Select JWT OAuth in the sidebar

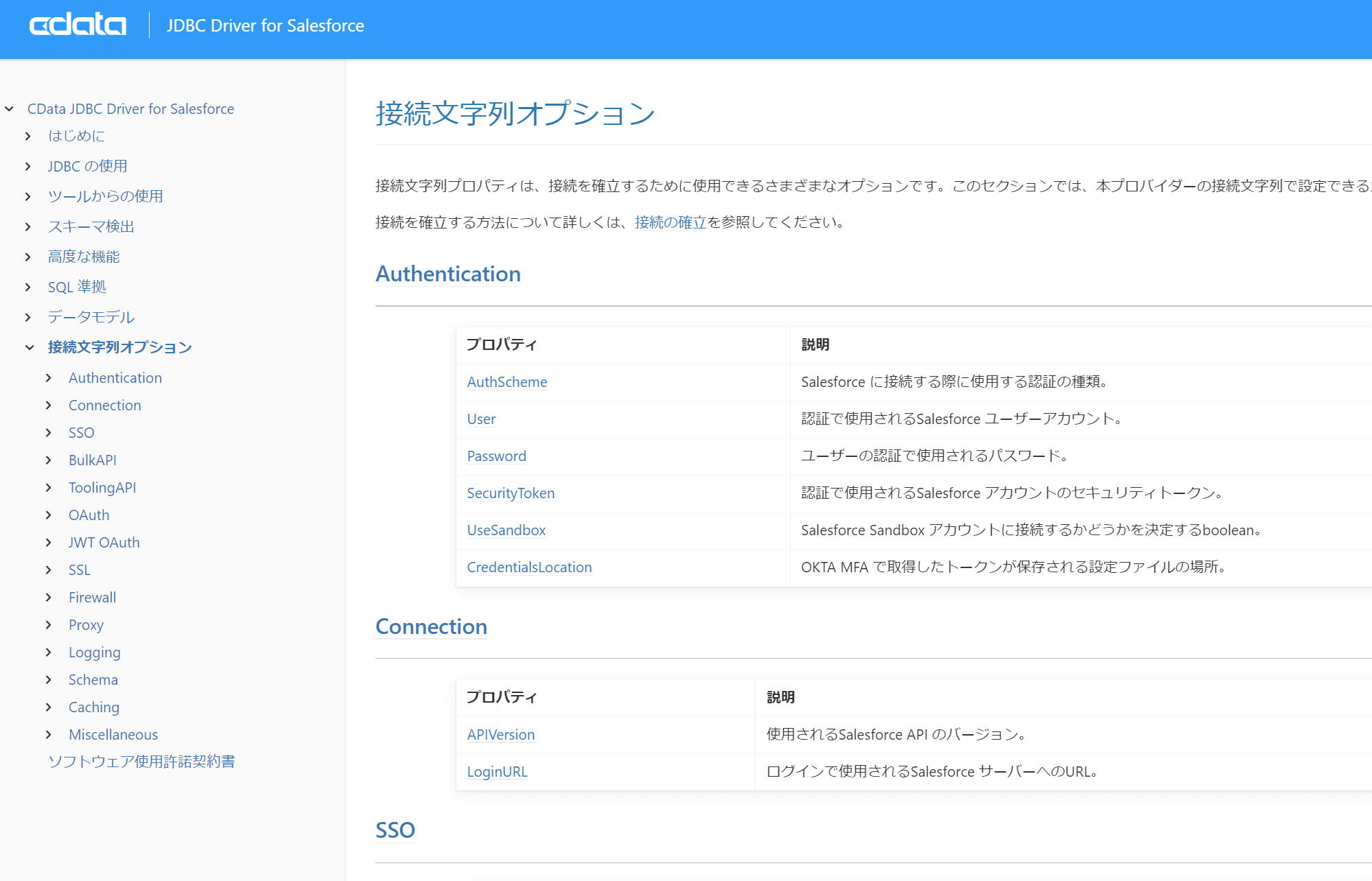pyautogui.click(x=104, y=543)
